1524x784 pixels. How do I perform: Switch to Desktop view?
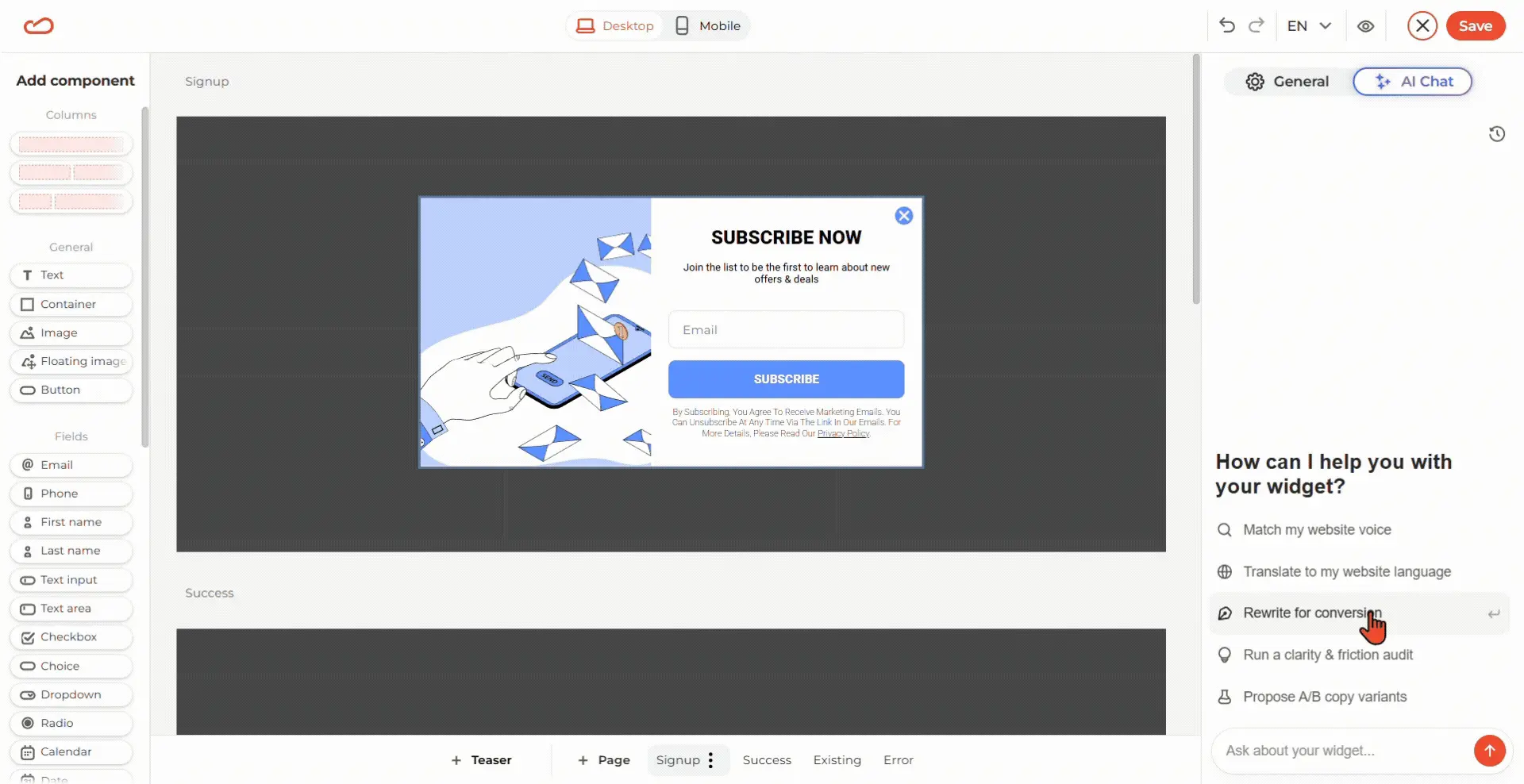coord(615,25)
